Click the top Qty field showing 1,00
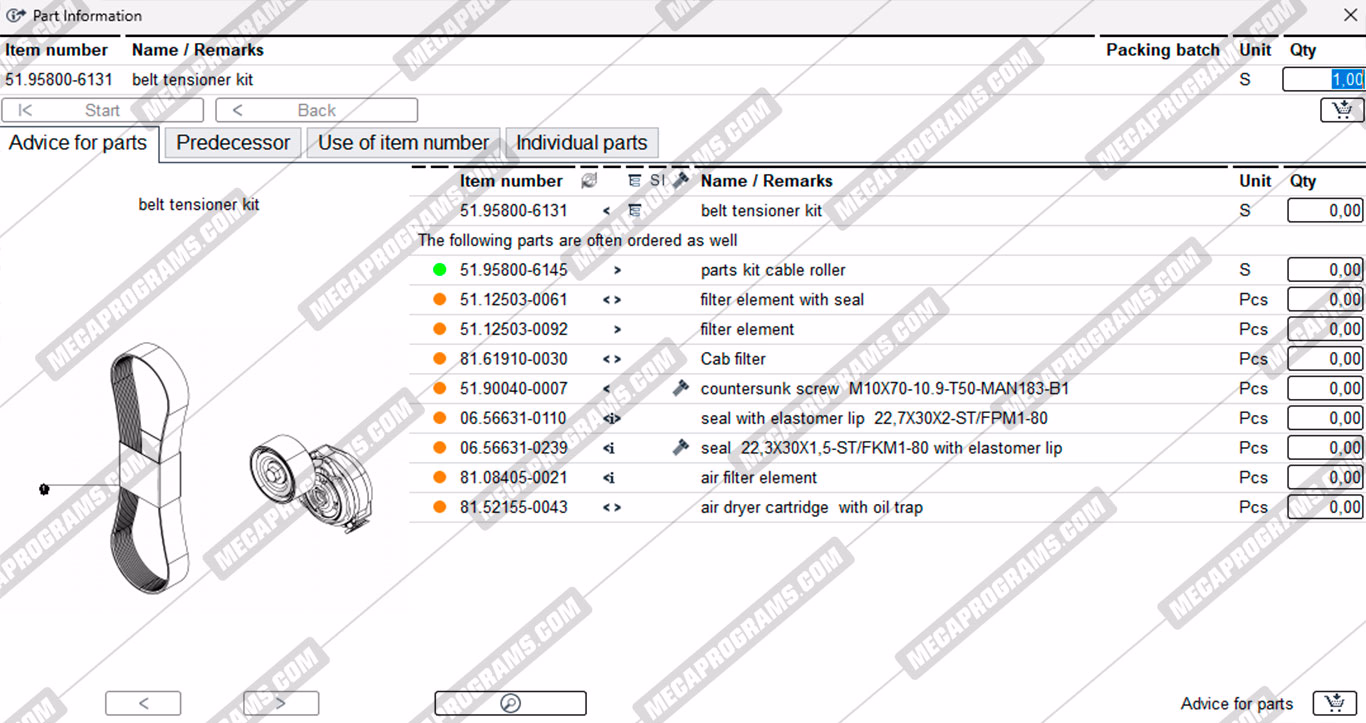This screenshot has width=1366, height=723. coord(1323,80)
